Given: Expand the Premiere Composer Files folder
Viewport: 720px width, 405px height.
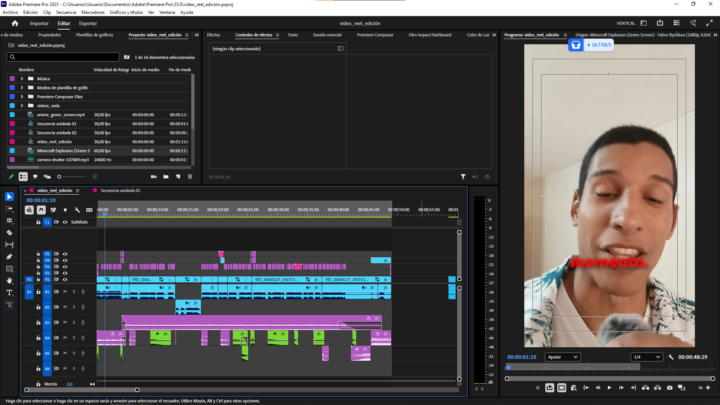Looking at the screenshot, I should point(21,96).
